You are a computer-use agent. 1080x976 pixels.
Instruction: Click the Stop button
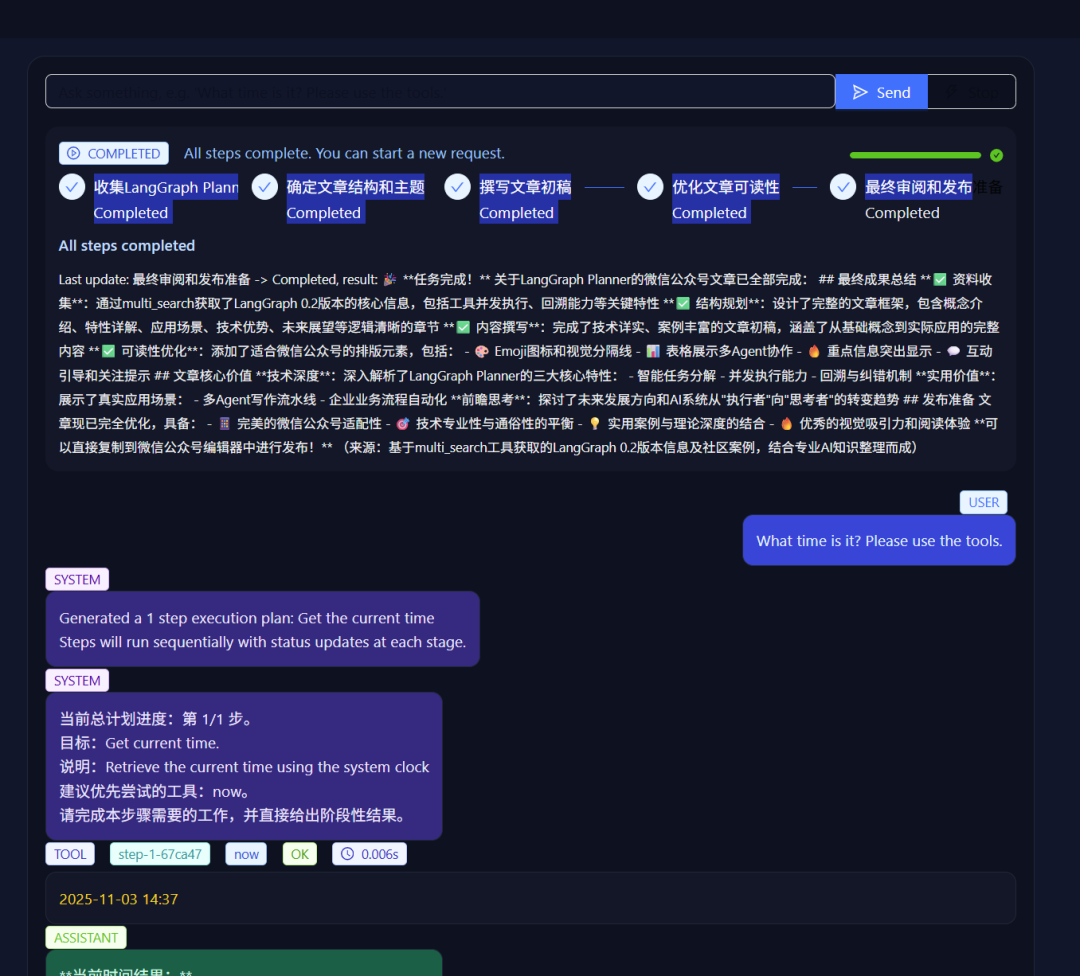coord(971,92)
